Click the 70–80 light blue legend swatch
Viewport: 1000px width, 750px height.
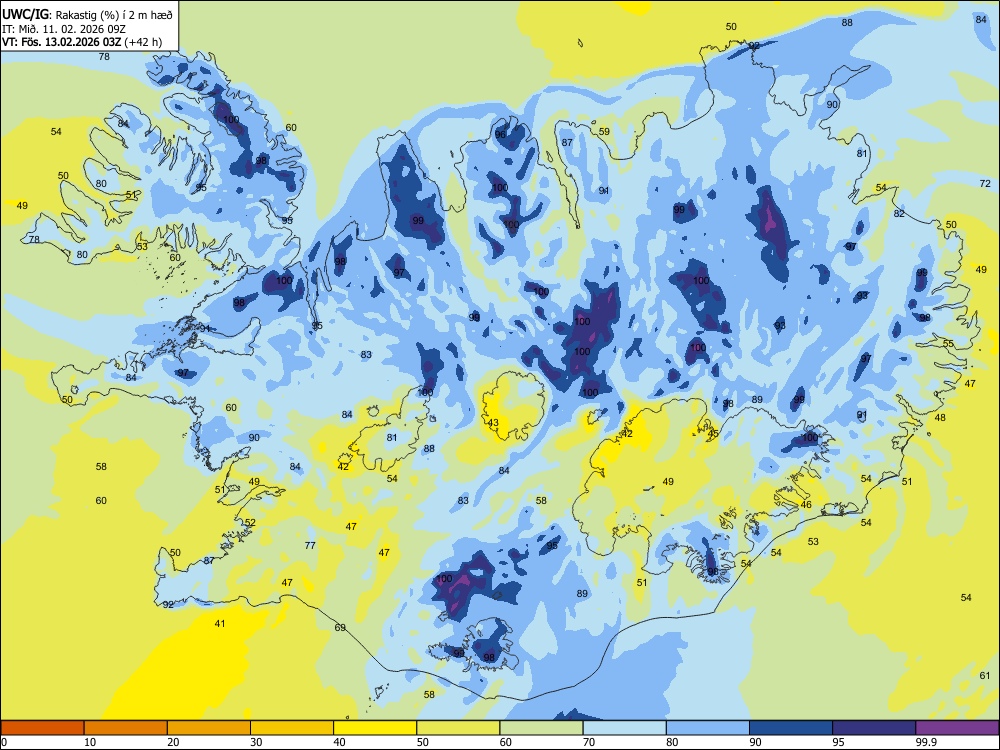624,728
